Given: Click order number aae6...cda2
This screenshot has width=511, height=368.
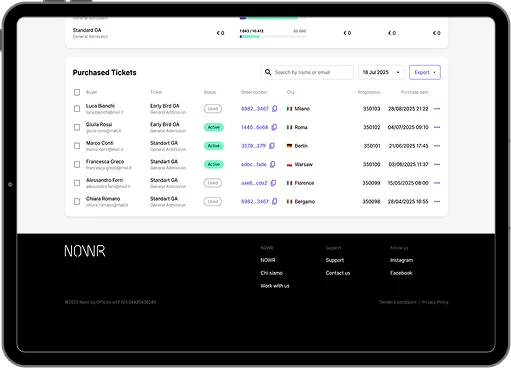Looking at the screenshot, I should 254,183.
